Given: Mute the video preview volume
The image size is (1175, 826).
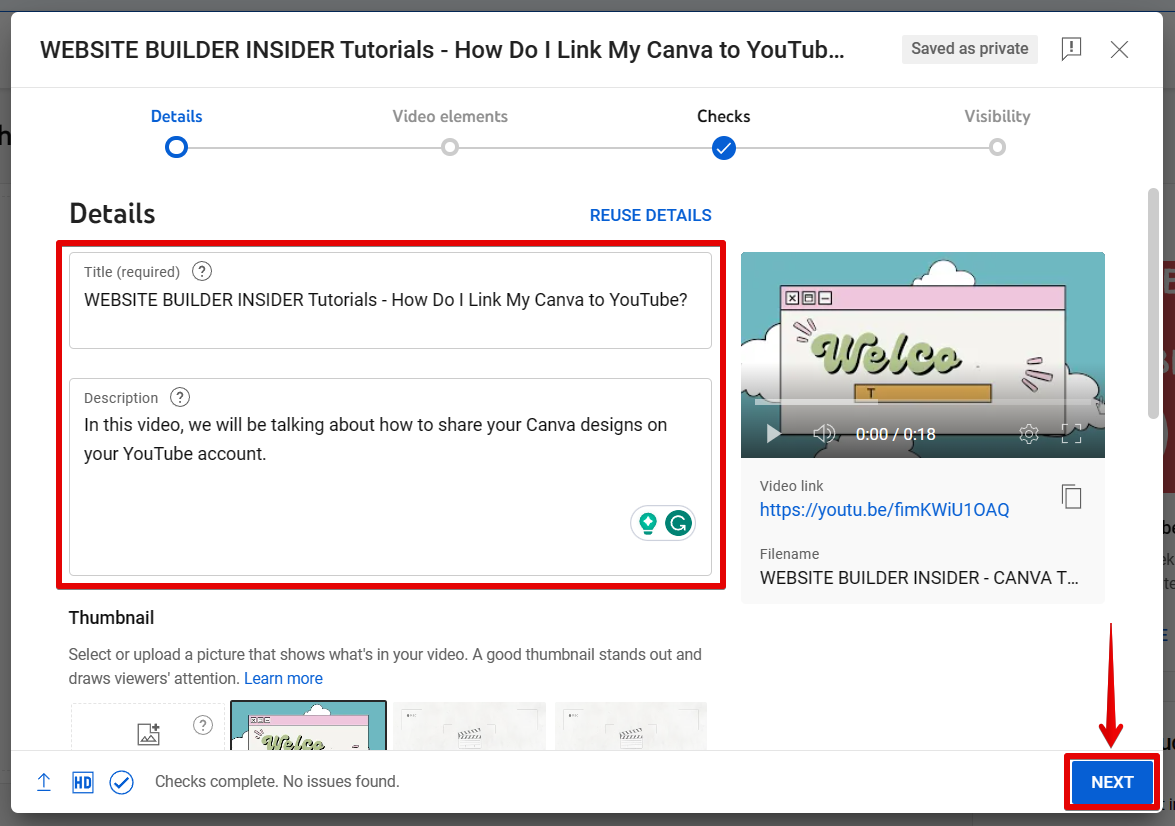Looking at the screenshot, I should coord(824,434).
